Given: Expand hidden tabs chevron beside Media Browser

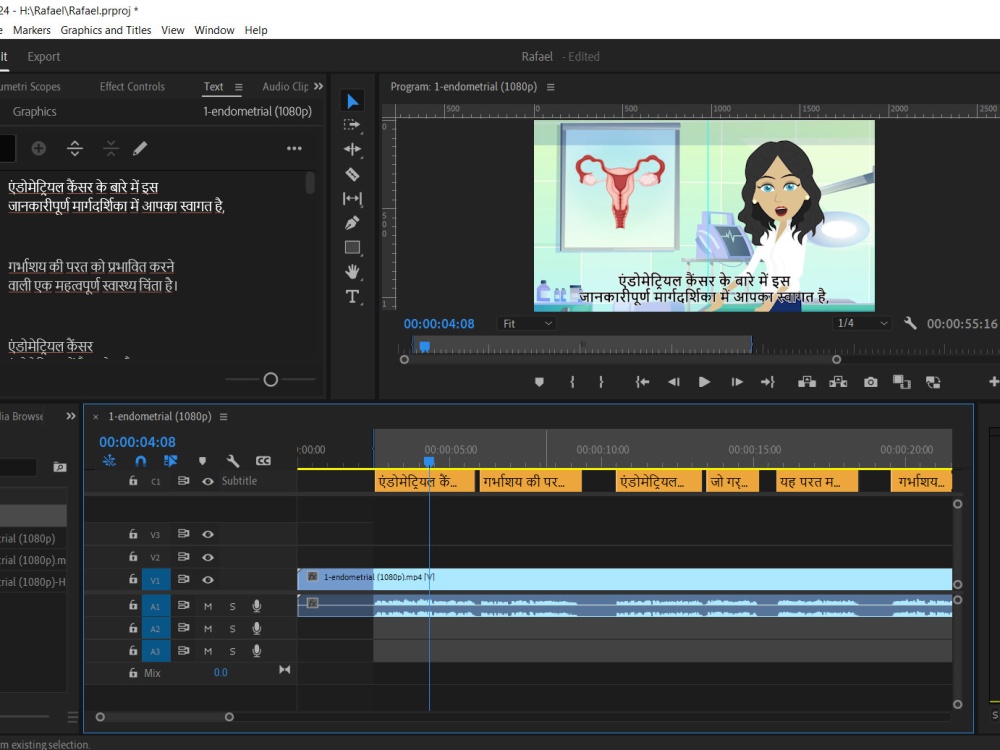Looking at the screenshot, I should click(71, 416).
